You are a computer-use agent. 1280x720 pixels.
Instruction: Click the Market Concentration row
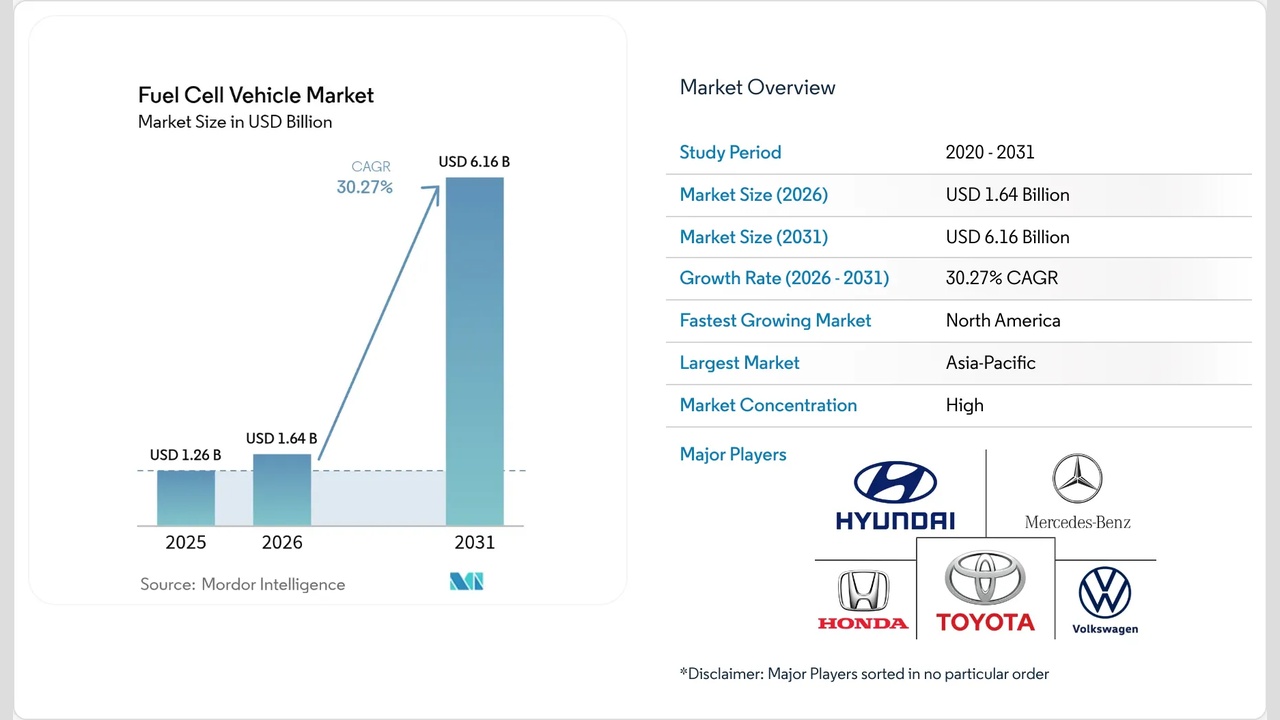tap(768, 405)
